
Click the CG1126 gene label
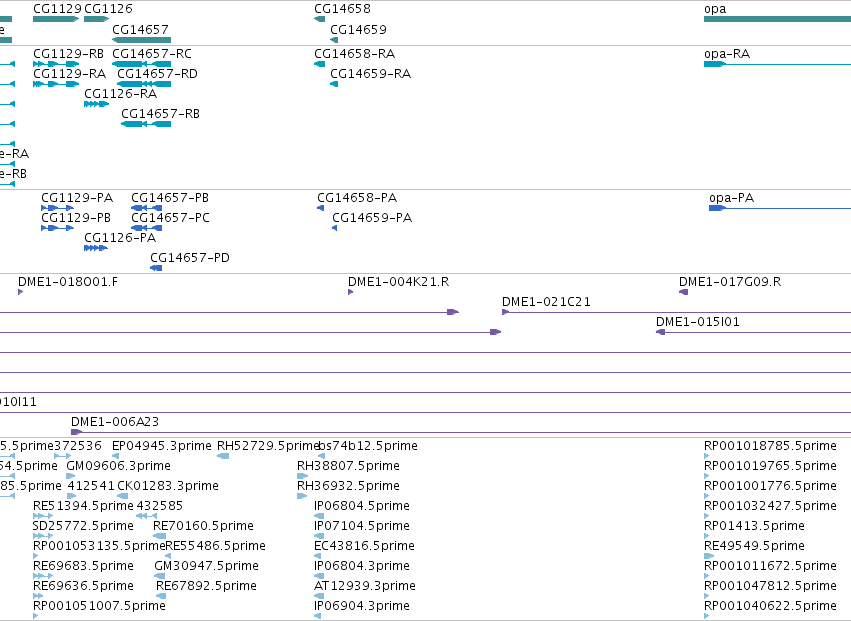pos(108,9)
